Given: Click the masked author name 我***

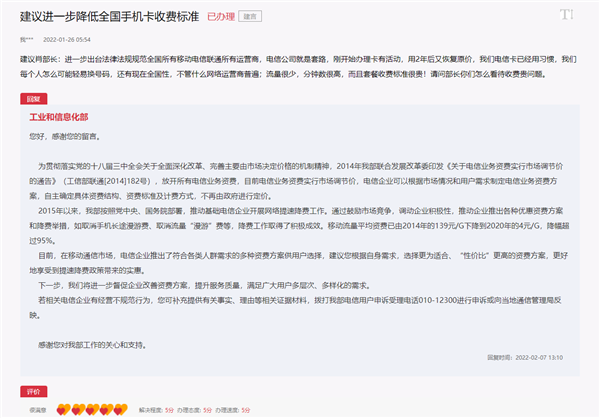Looking at the screenshot, I should point(27,39).
